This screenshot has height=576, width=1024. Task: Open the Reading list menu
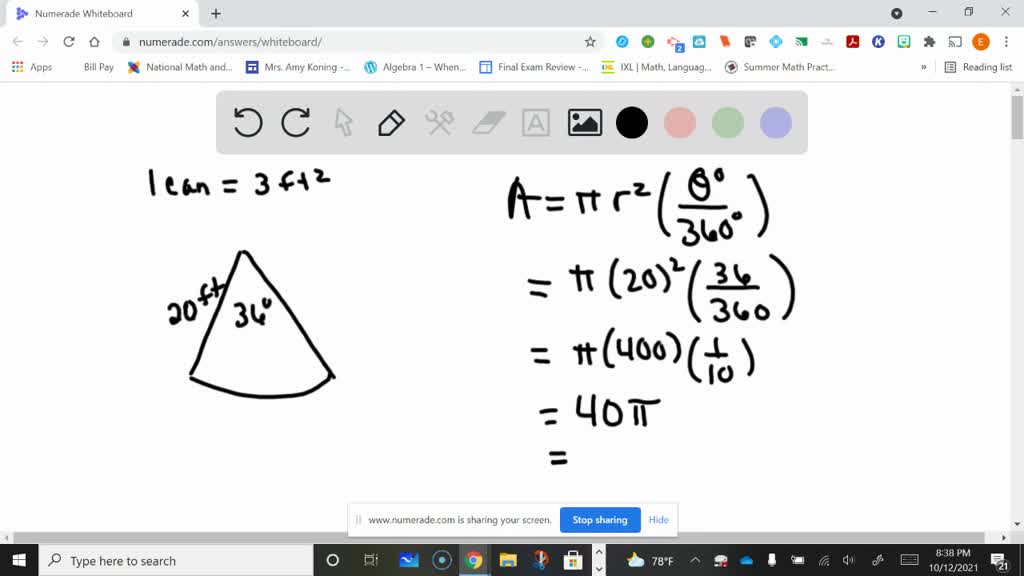pyautogui.click(x=980, y=66)
